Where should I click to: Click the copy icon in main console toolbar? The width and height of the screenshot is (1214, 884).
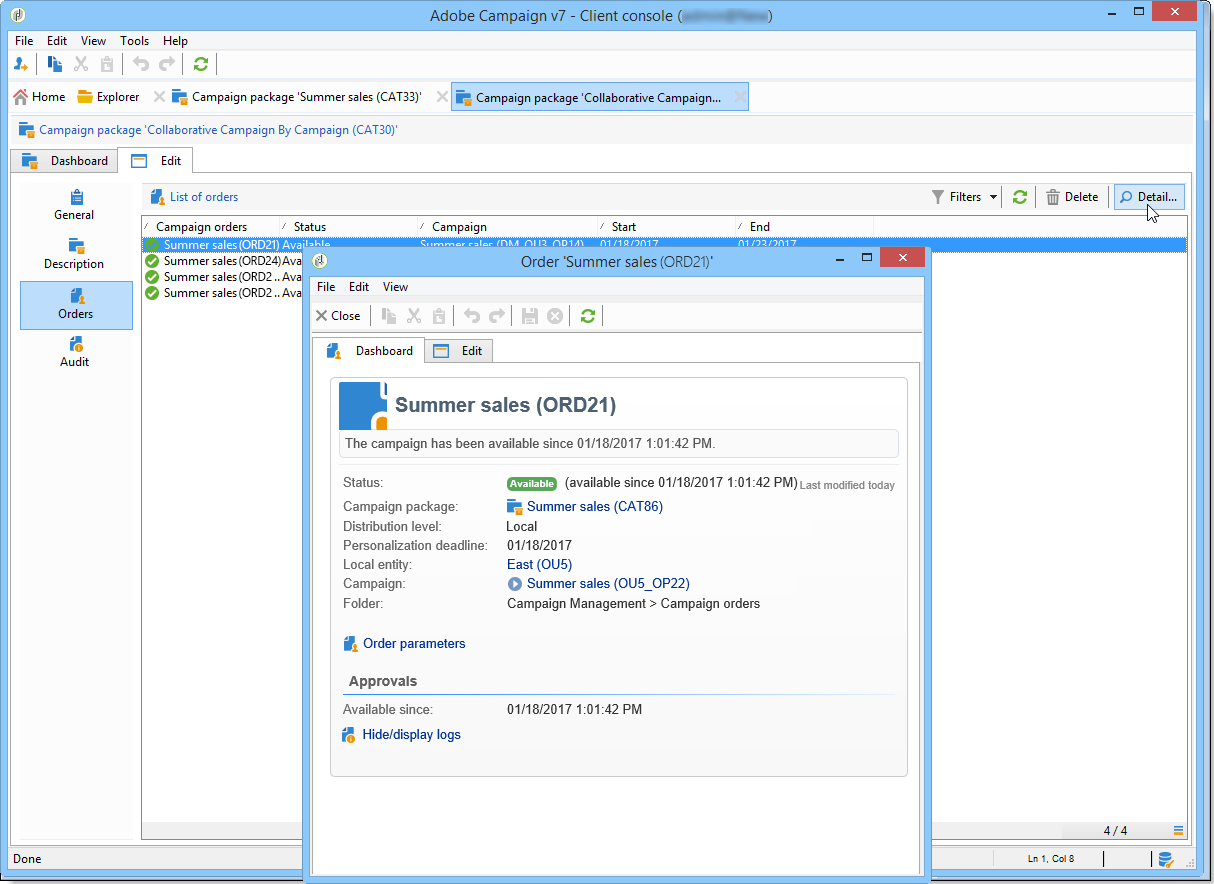click(56, 64)
